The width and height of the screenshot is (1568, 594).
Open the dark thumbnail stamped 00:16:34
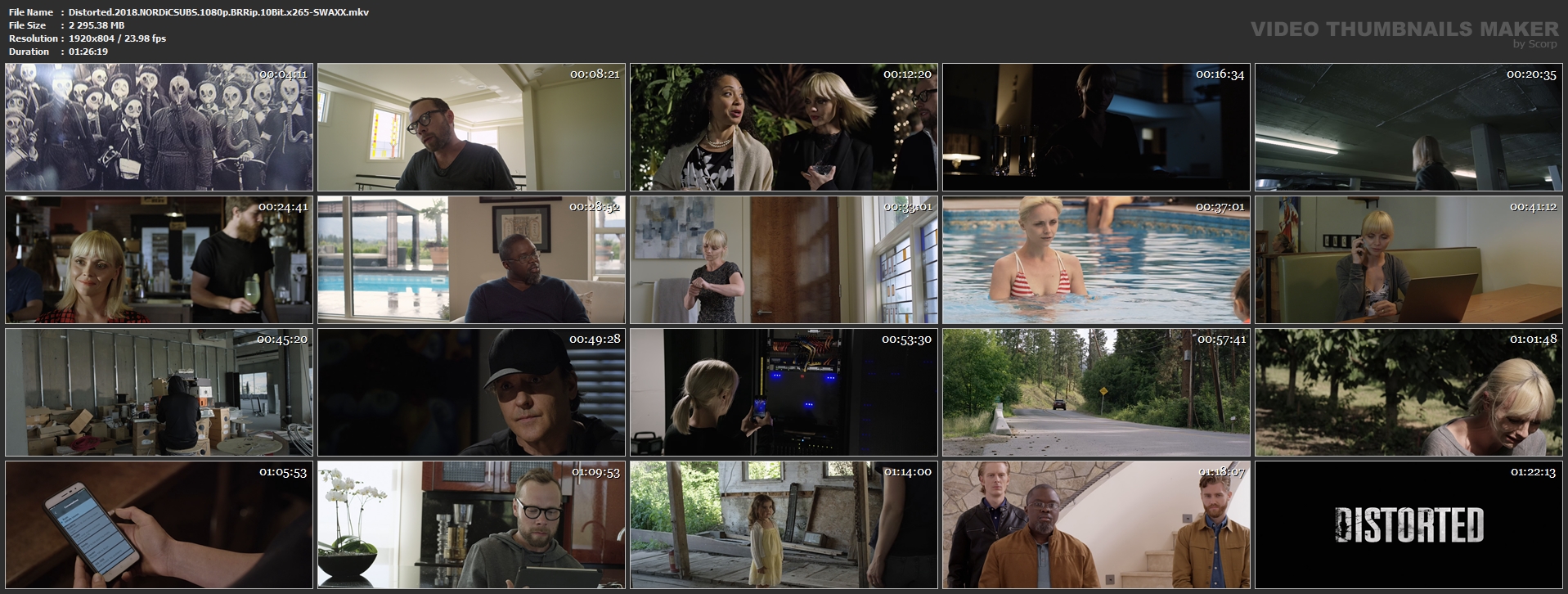pos(1096,127)
